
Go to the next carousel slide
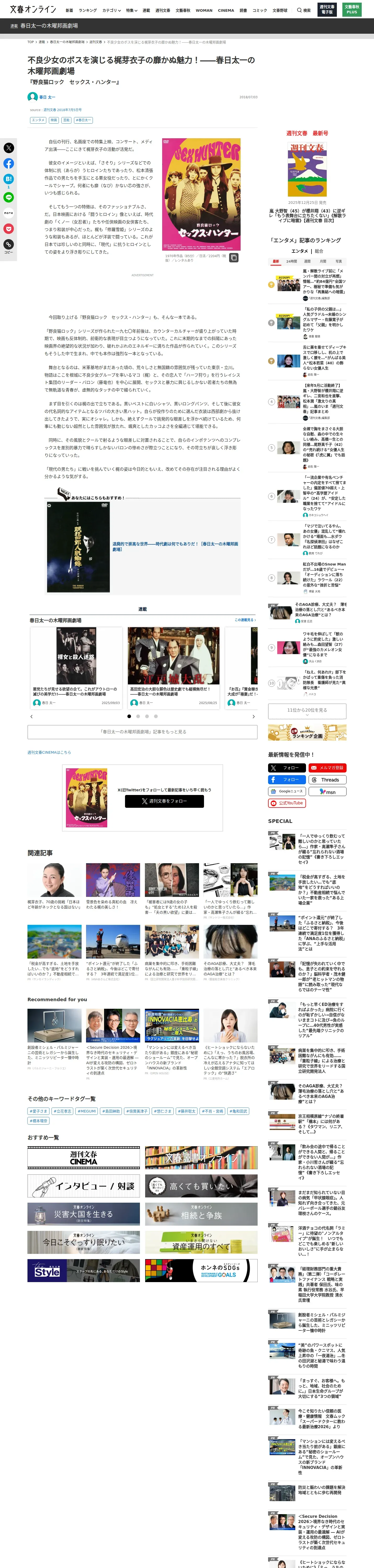tap(253, 716)
